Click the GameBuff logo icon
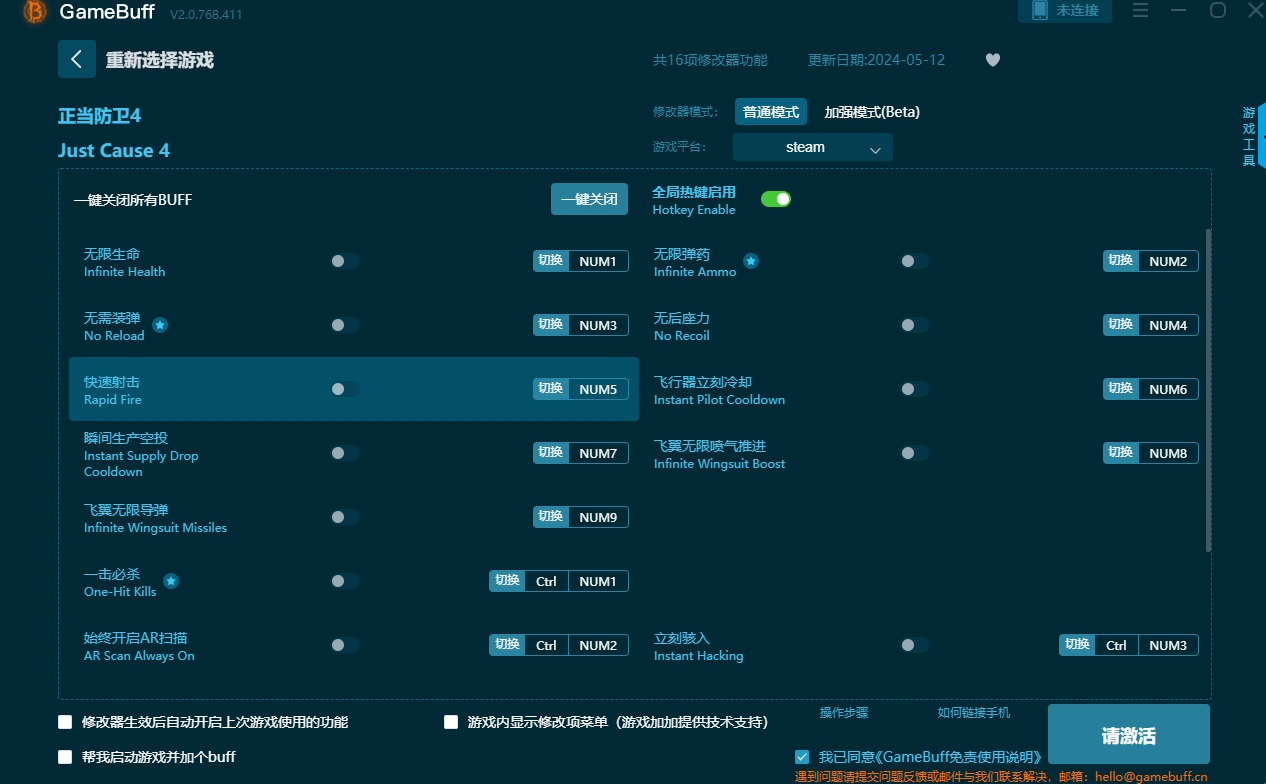 pos(33,13)
